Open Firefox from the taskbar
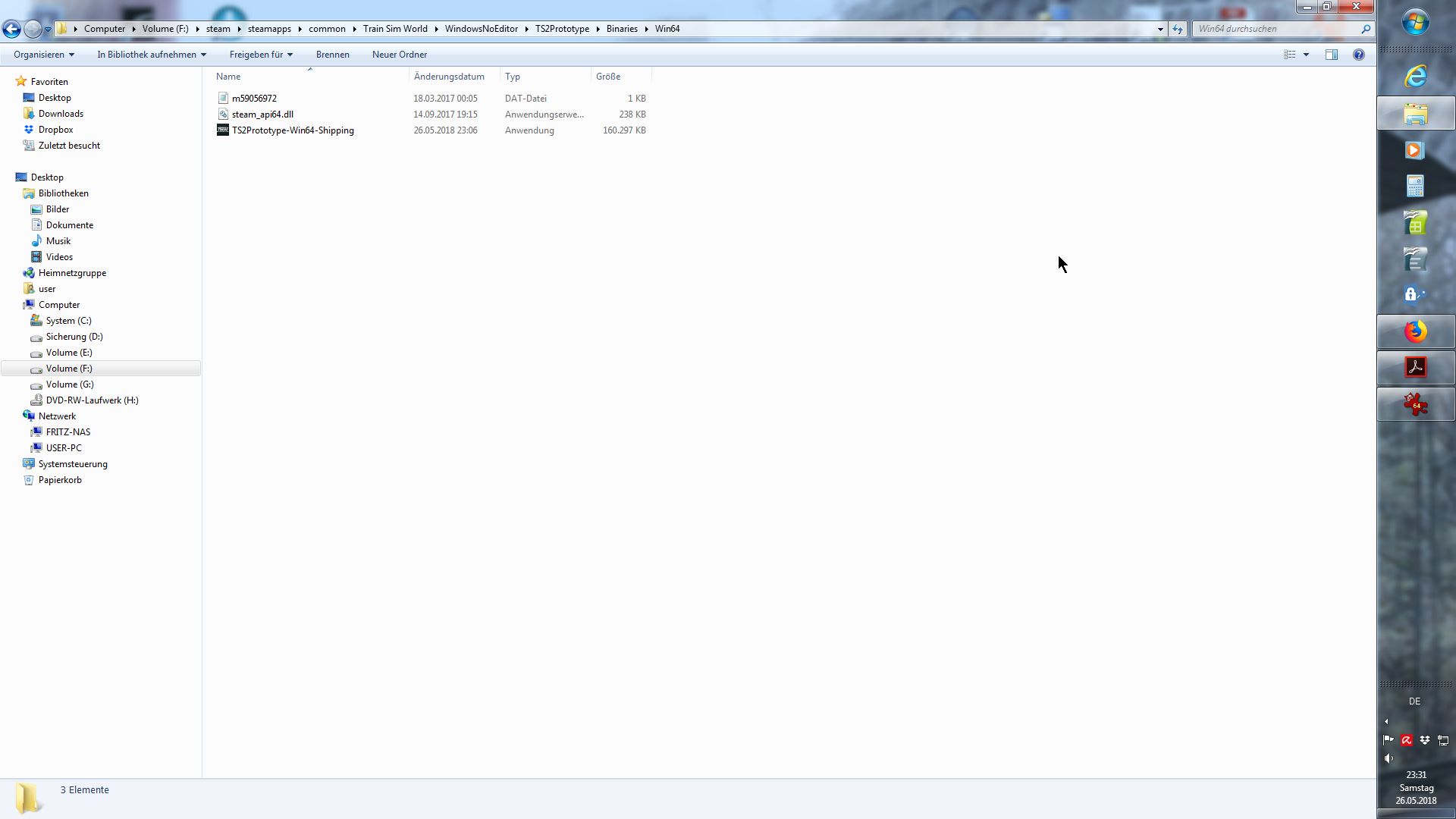The width and height of the screenshot is (1456, 819). [1415, 331]
